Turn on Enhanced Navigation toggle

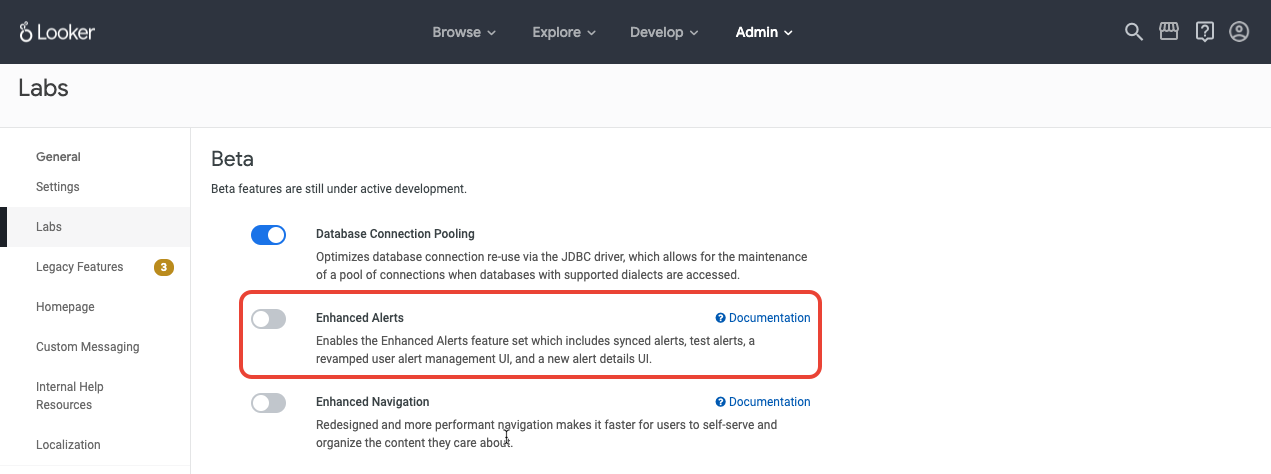pyautogui.click(x=268, y=403)
